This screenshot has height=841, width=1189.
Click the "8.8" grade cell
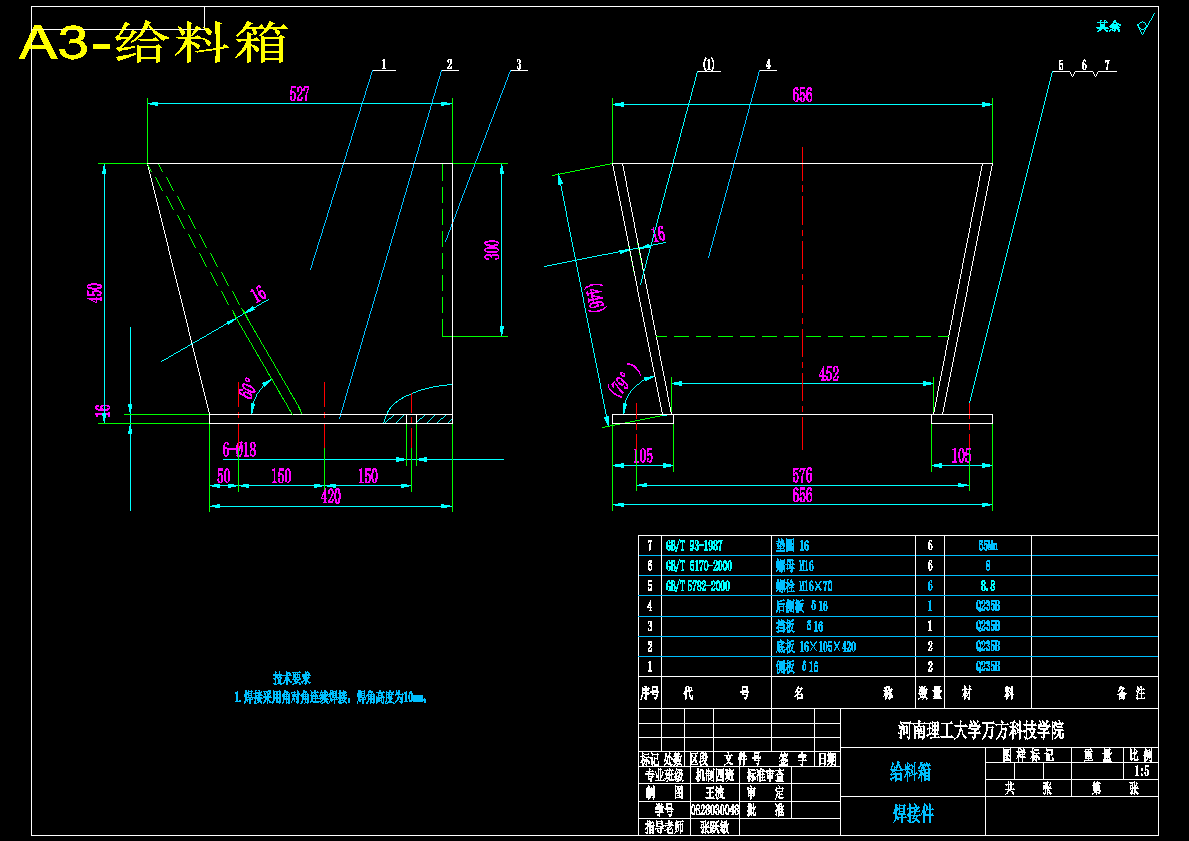point(987,586)
